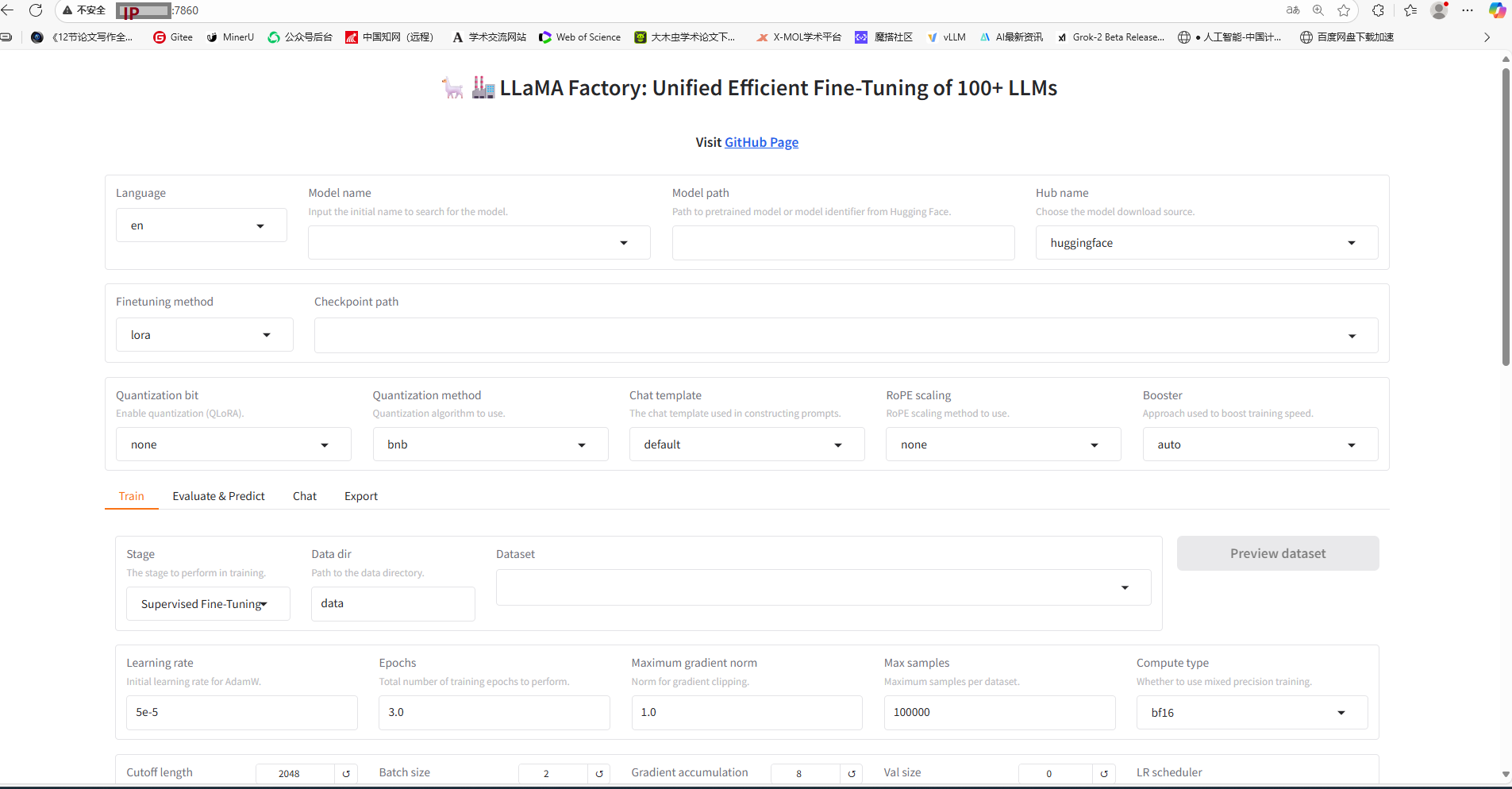Viewport: 1512px width, 789px height.
Task: Open the Grok-2 Beta Release bookmark
Action: click(1110, 37)
